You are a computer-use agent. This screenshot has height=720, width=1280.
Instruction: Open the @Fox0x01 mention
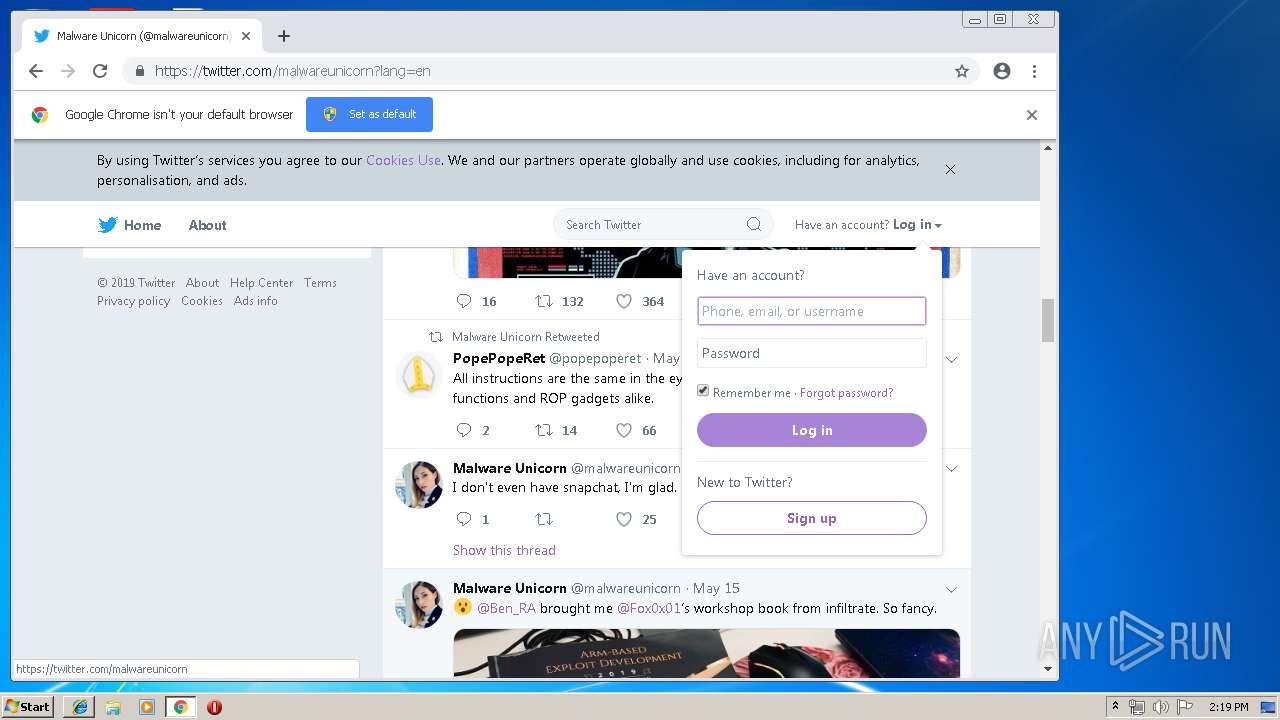coord(648,608)
